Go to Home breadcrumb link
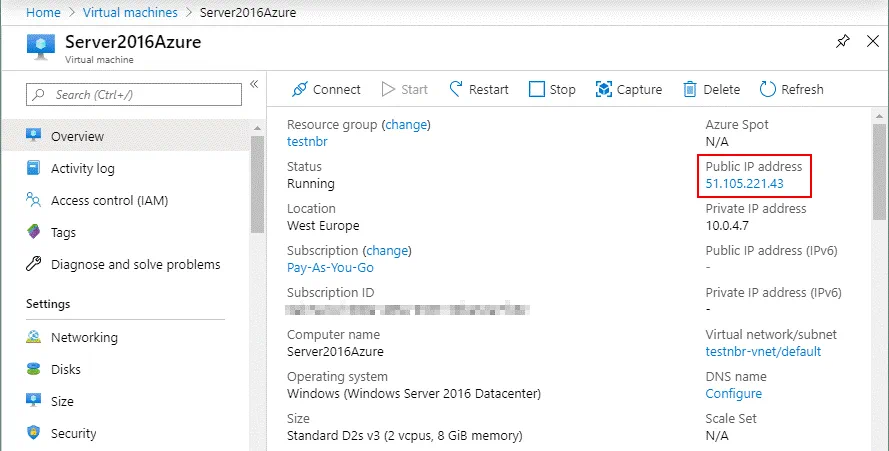Viewport: 889px width, 451px height. [x=43, y=12]
